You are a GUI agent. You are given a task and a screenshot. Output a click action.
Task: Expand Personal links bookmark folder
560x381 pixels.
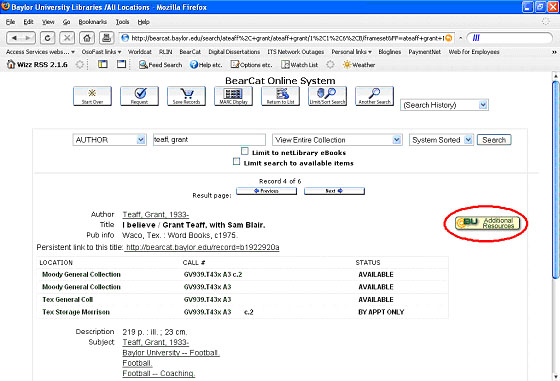click(x=351, y=52)
